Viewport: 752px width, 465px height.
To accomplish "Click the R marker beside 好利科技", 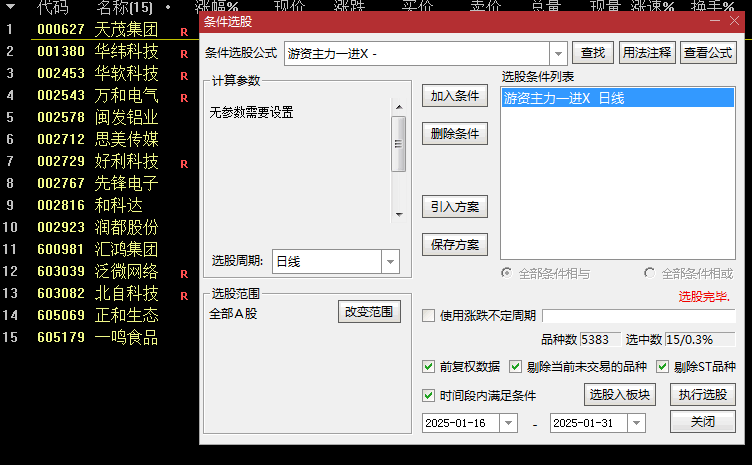I will (x=184, y=164).
